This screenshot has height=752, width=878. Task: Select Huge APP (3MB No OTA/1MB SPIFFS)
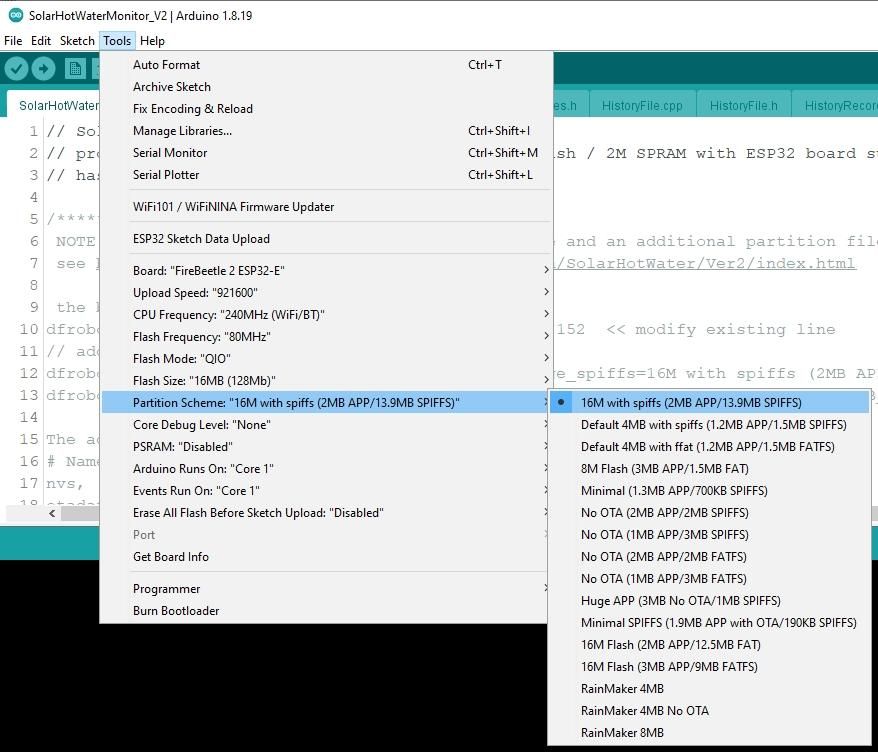click(709, 601)
